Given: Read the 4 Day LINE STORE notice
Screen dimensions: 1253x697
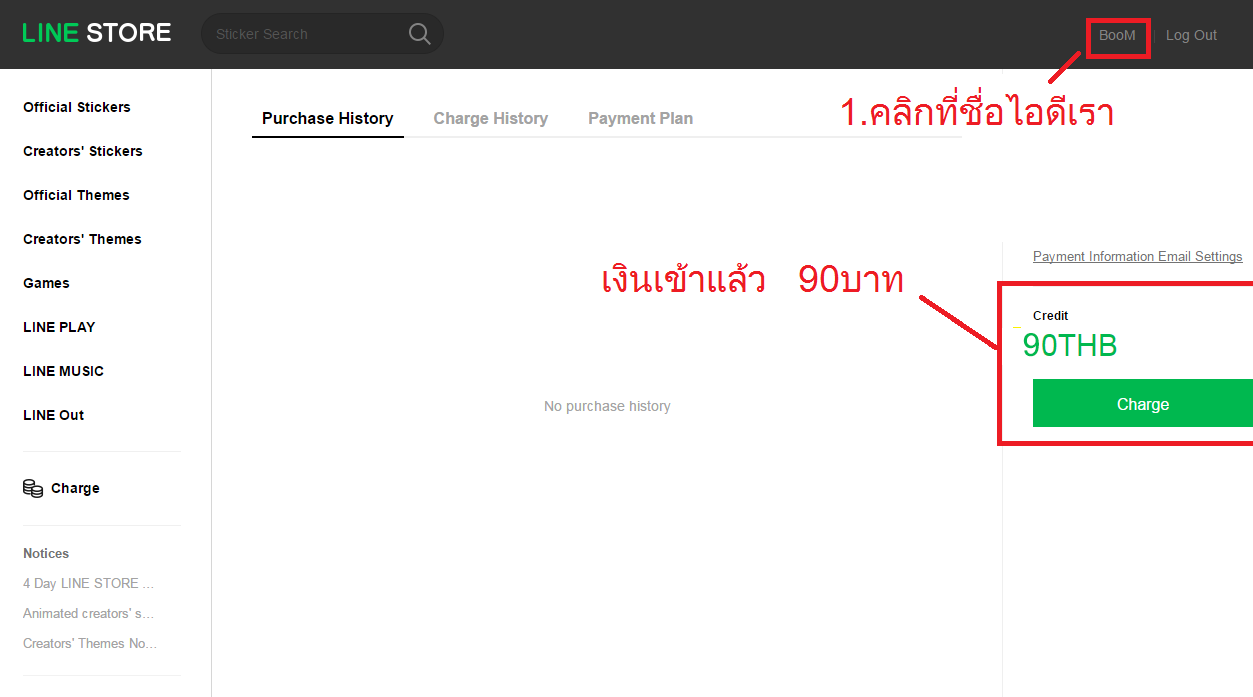Looking at the screenshot, I should pyautogui.click(x=88, y=583).
